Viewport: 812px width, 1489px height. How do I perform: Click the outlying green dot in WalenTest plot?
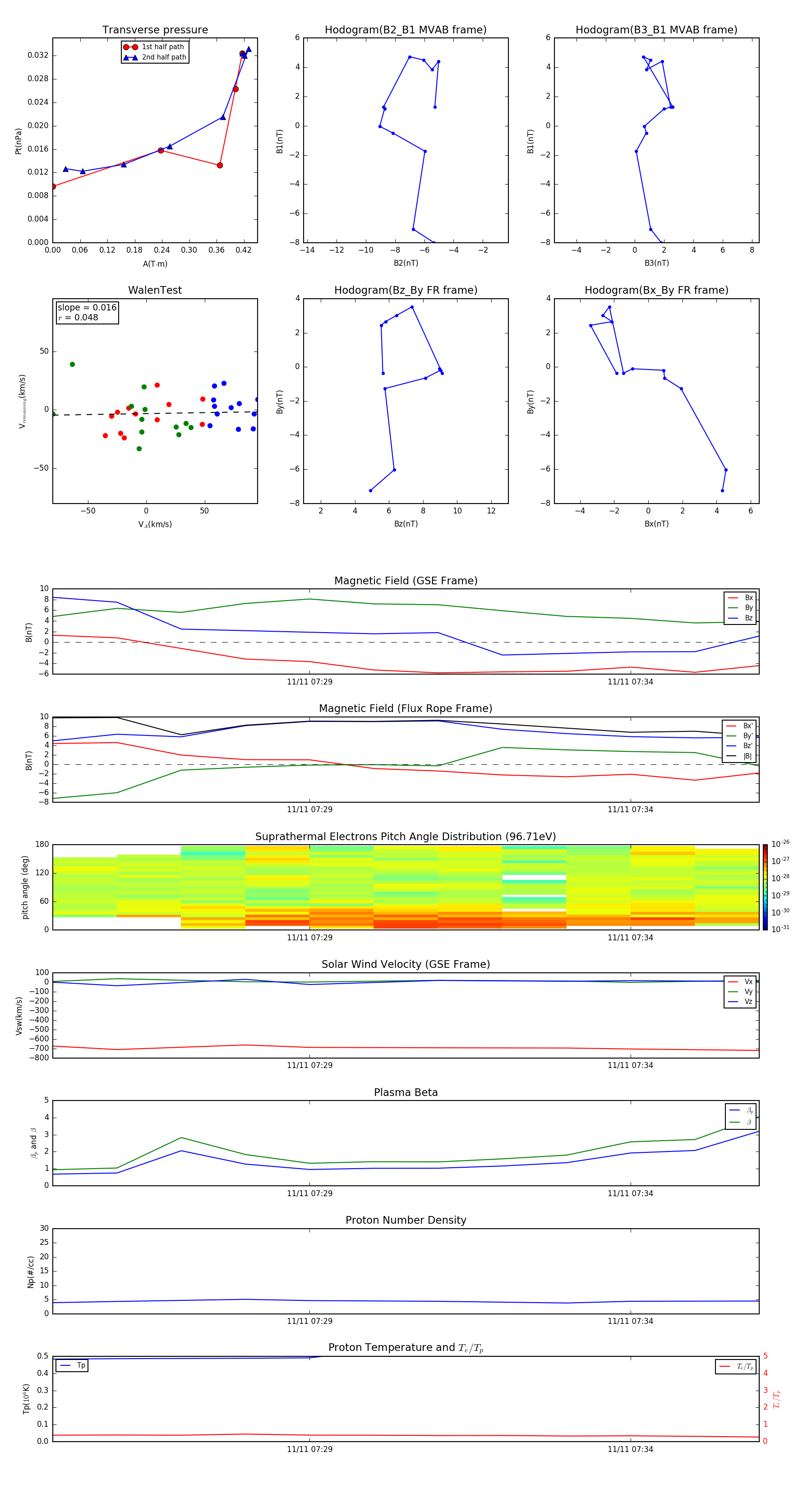tap(72, 364)
